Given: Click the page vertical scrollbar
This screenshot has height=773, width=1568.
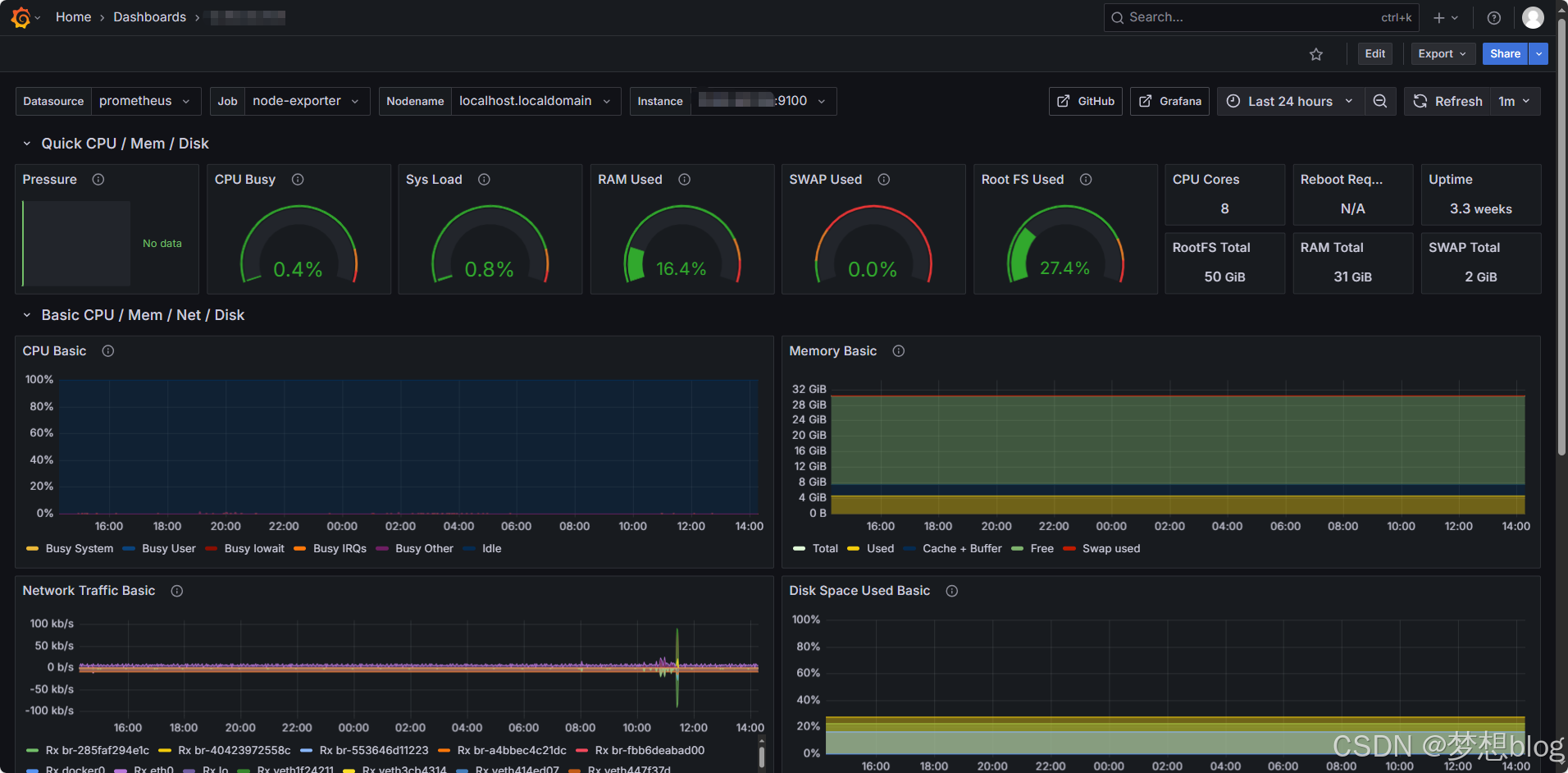Looking at the screenshot, I should tap(1561, 238).
